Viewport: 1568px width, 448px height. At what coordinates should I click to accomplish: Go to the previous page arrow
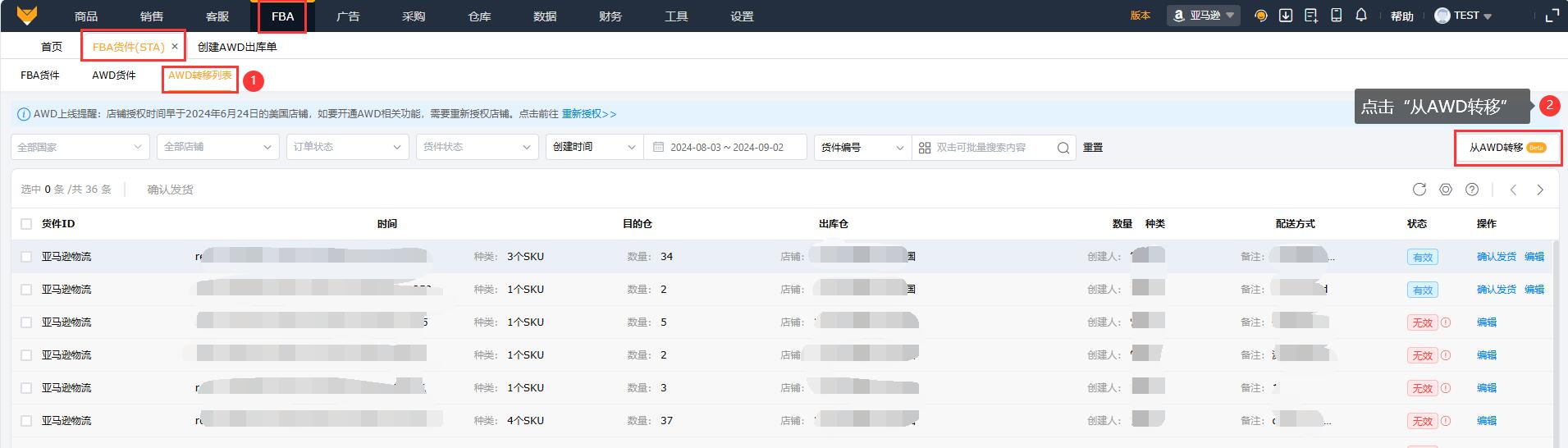coord(1514,190)
